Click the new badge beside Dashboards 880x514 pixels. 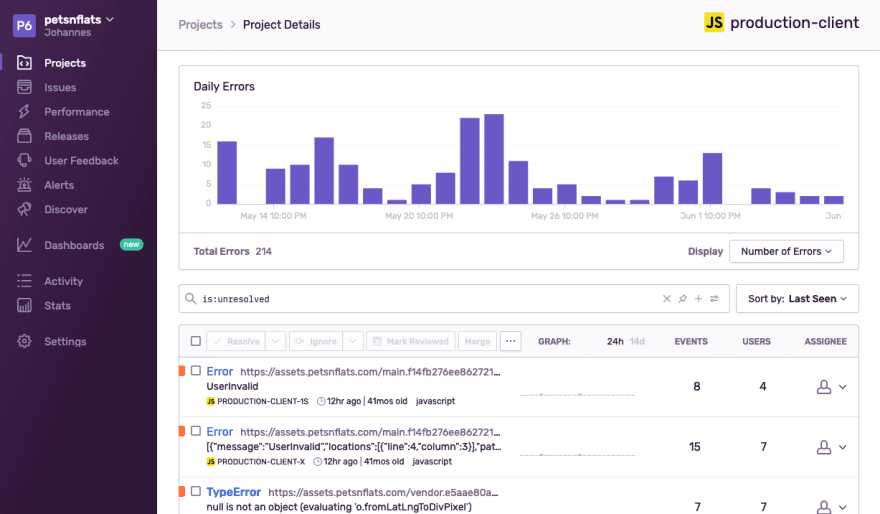[x=131, y=245]
